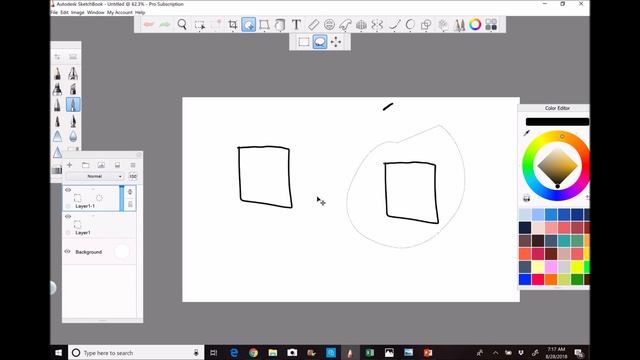640x360 pixels.
Task: Click the Redo arrow in toolbar
Action: (x=165, y=24)
